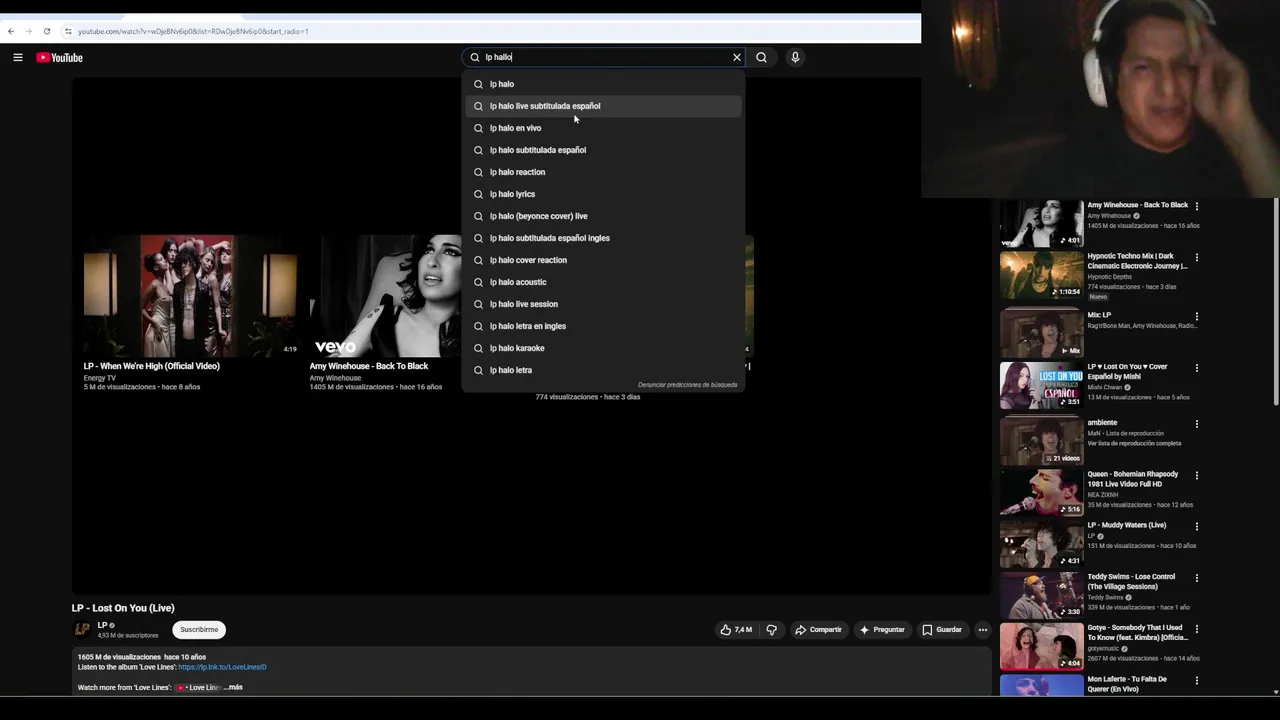Start voice search with the microphone
The height and width of the screenshot is (720, 1280).
pyautogui.click(x=795, y=57)
